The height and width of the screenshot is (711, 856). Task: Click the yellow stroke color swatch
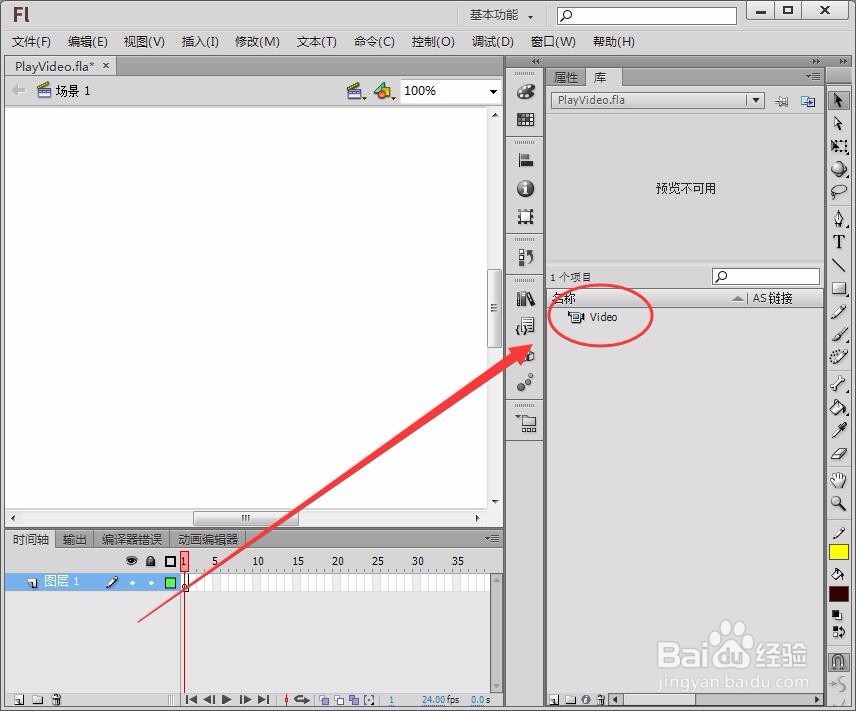coord(839,552)
